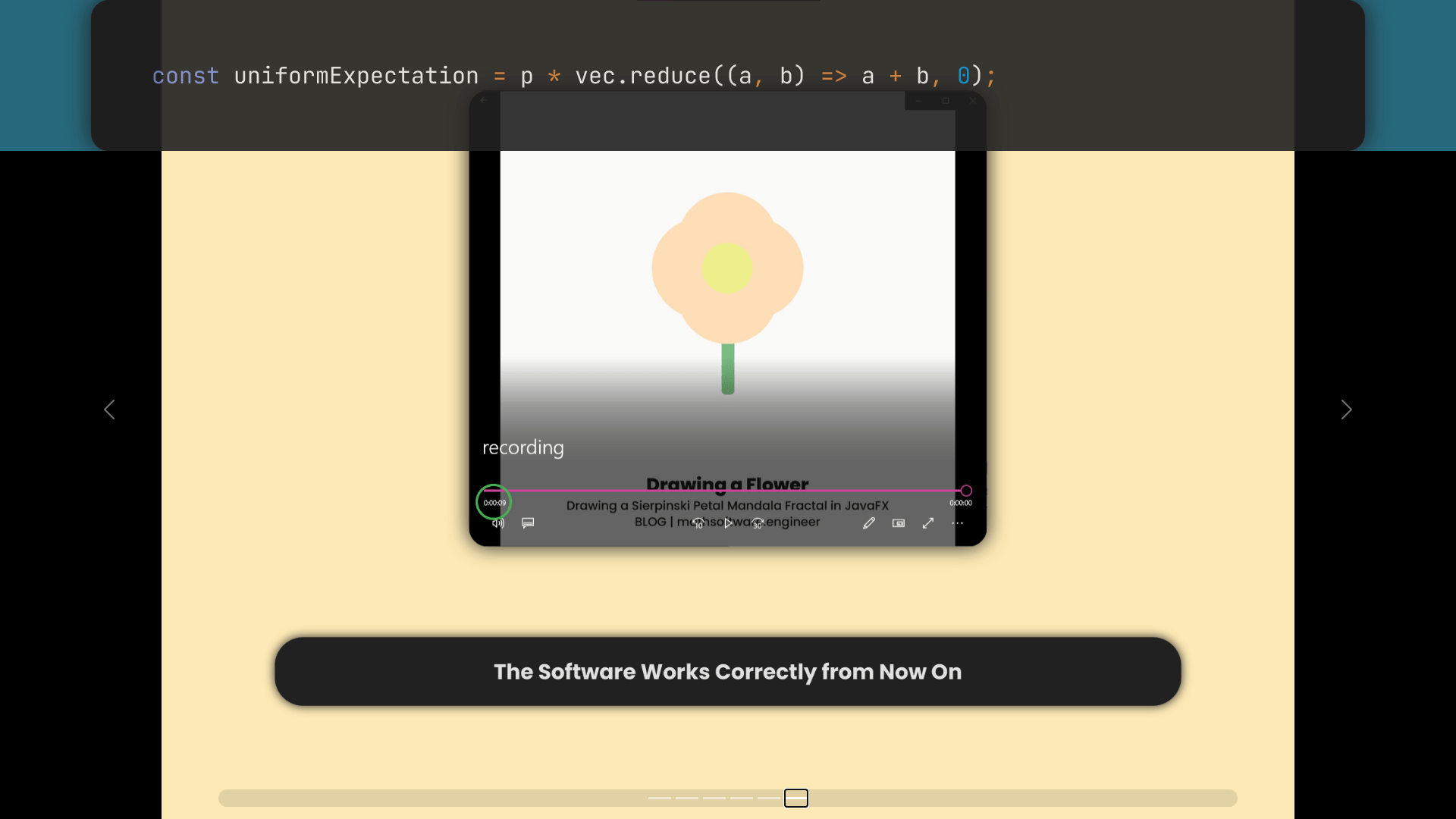Skip back 10 seconds in video

[x=698, y=523]
